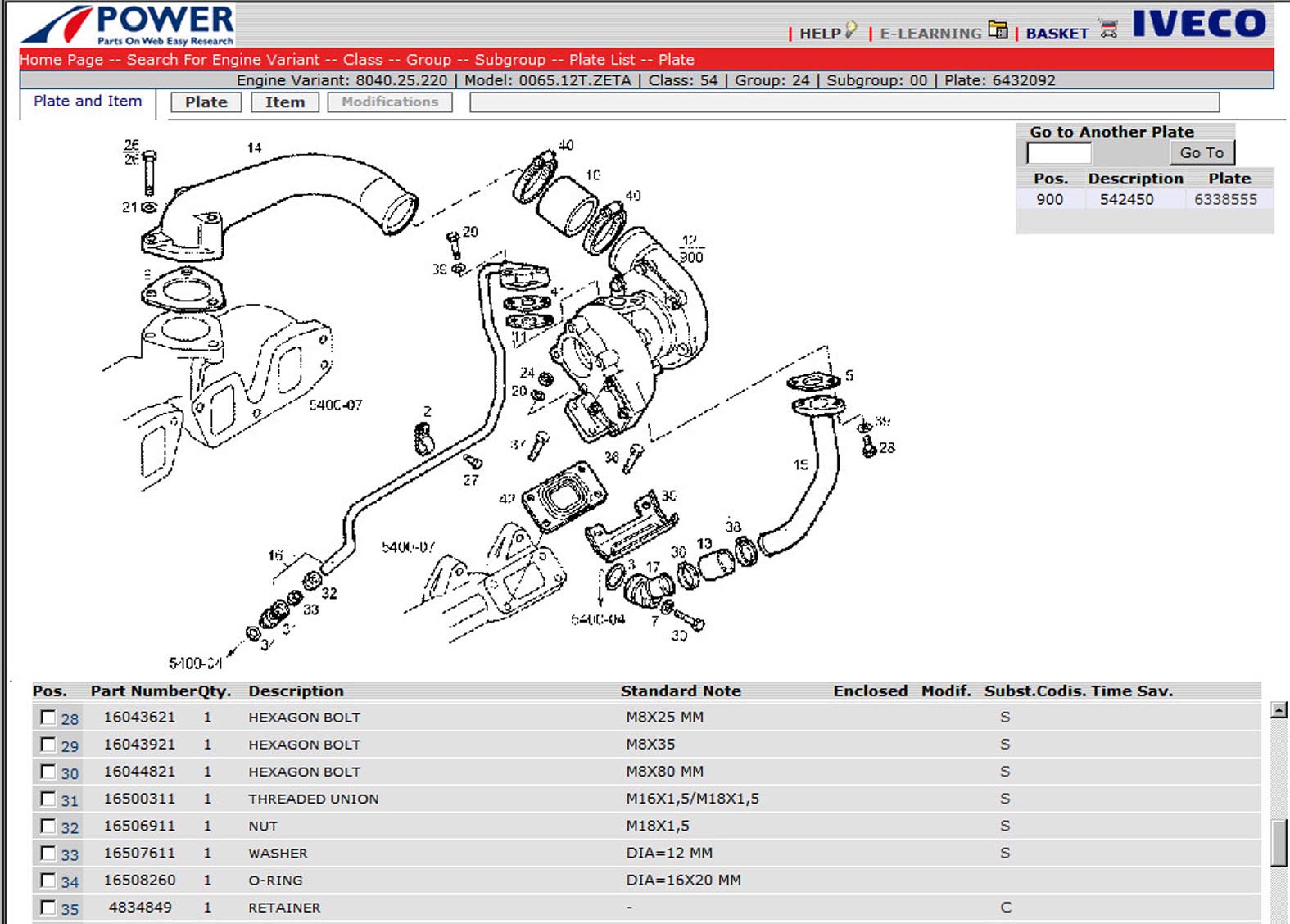Click the IVECO brand logo

pos(1199,24)
